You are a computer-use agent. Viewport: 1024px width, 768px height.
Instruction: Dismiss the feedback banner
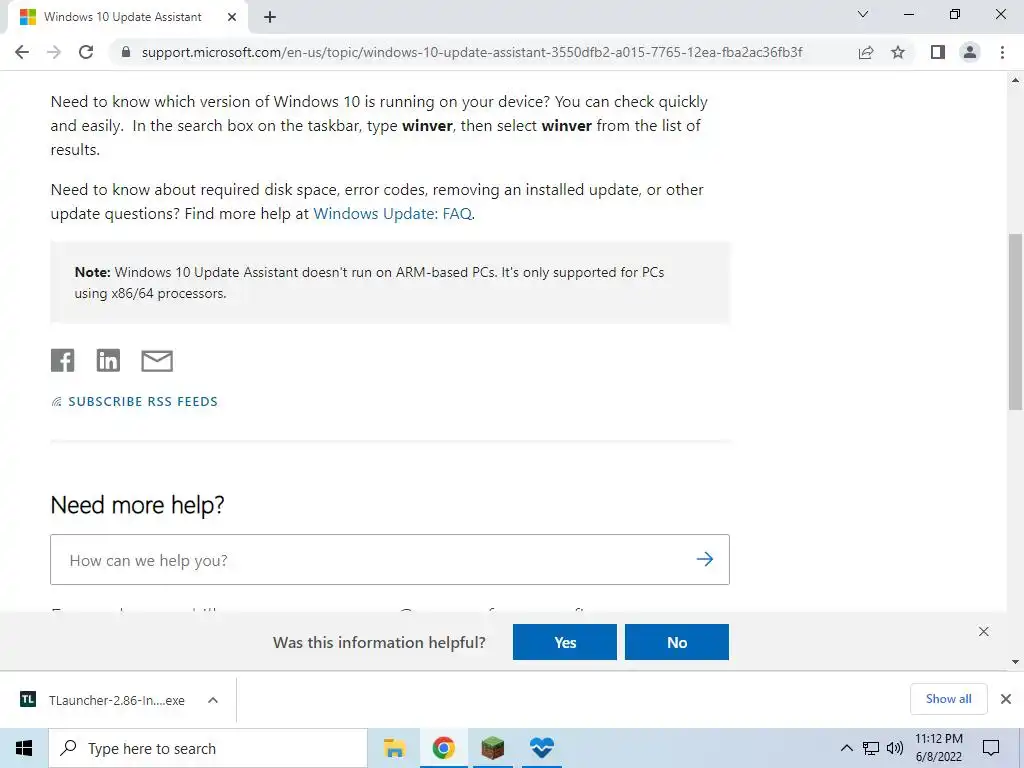coord(984,632)
